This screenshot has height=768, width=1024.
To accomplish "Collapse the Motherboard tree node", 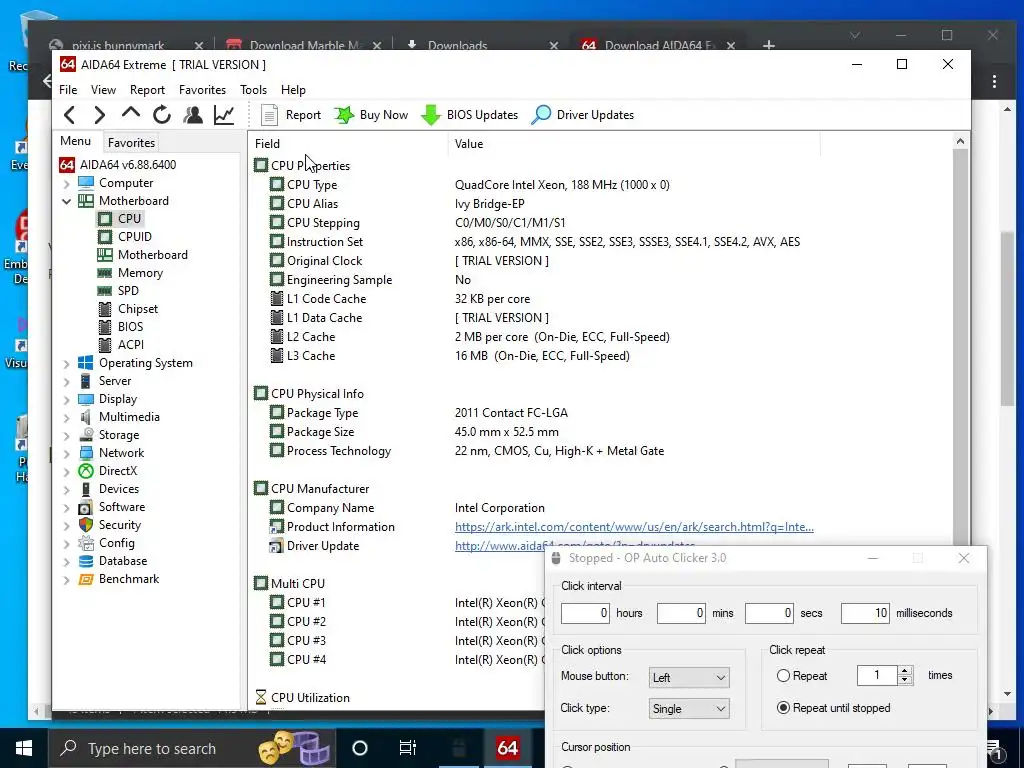I will (67, 201).
